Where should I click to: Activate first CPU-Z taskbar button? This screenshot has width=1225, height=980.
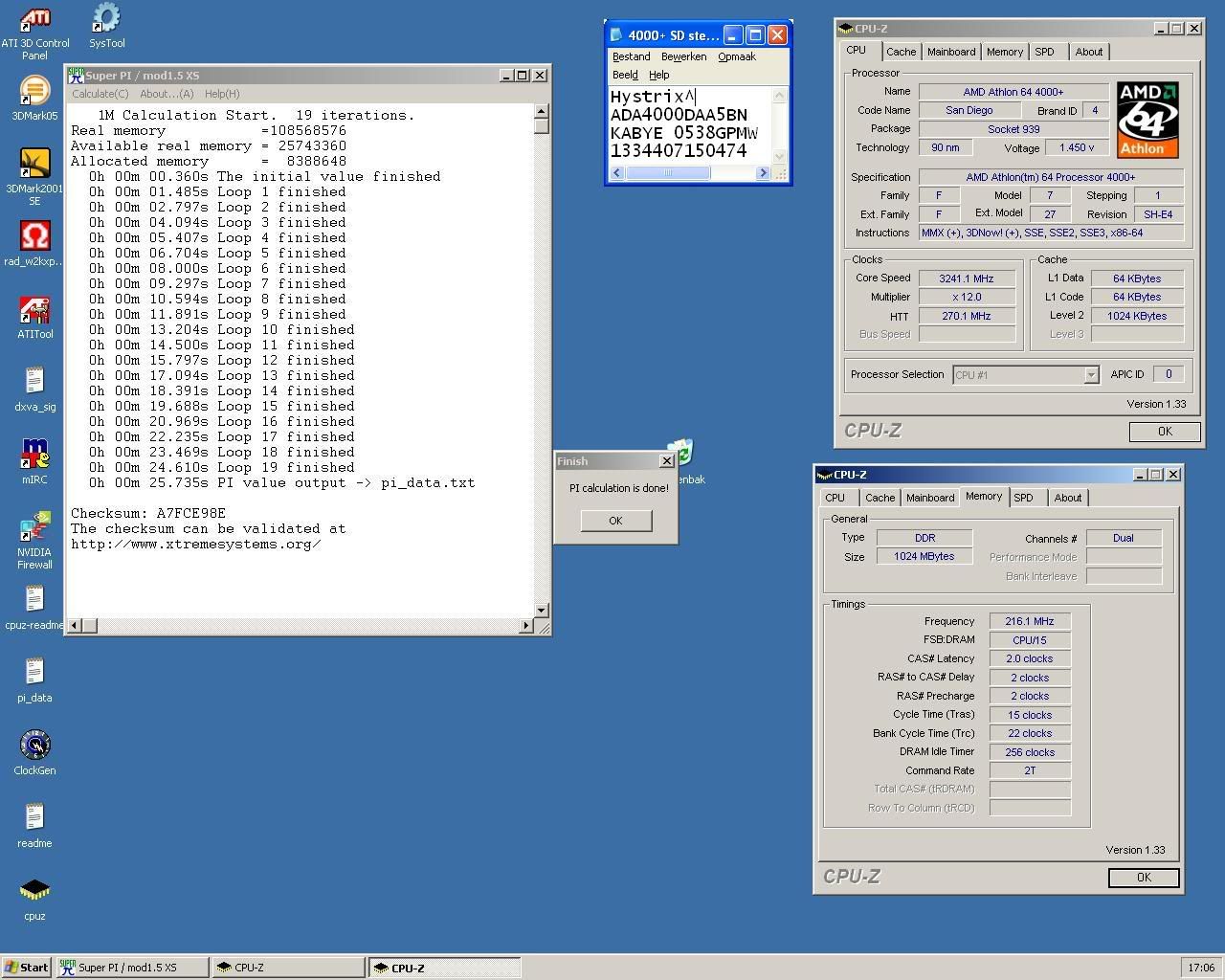289,968
